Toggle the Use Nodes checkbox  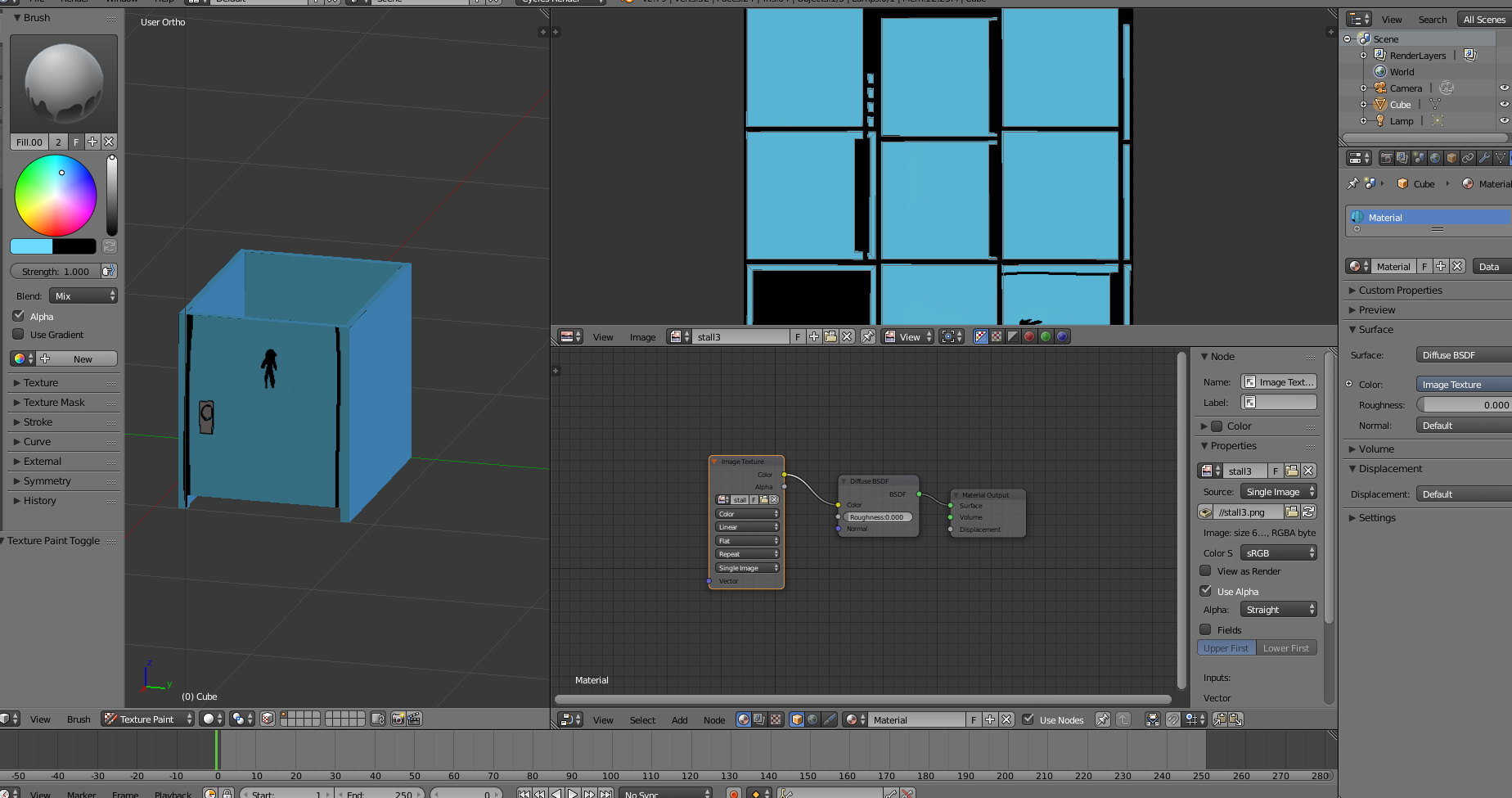coord(1028,719)
